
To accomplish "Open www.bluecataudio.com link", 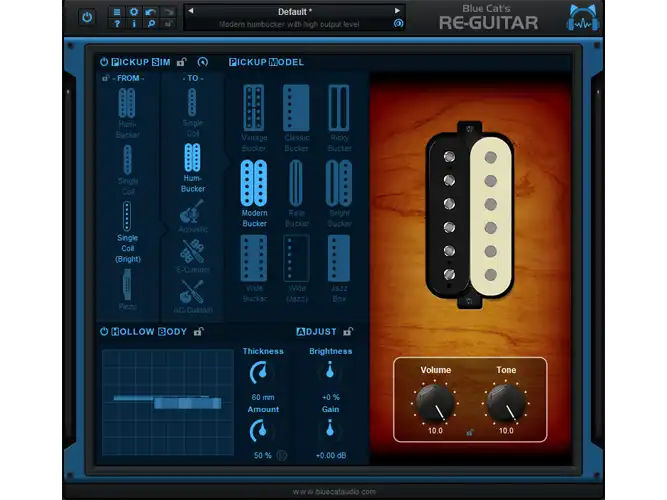I will [x=334, y=491].
